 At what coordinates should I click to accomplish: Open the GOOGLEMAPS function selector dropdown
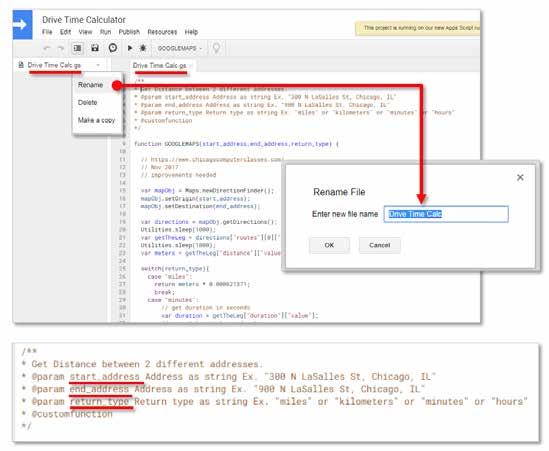coord(180,48)
